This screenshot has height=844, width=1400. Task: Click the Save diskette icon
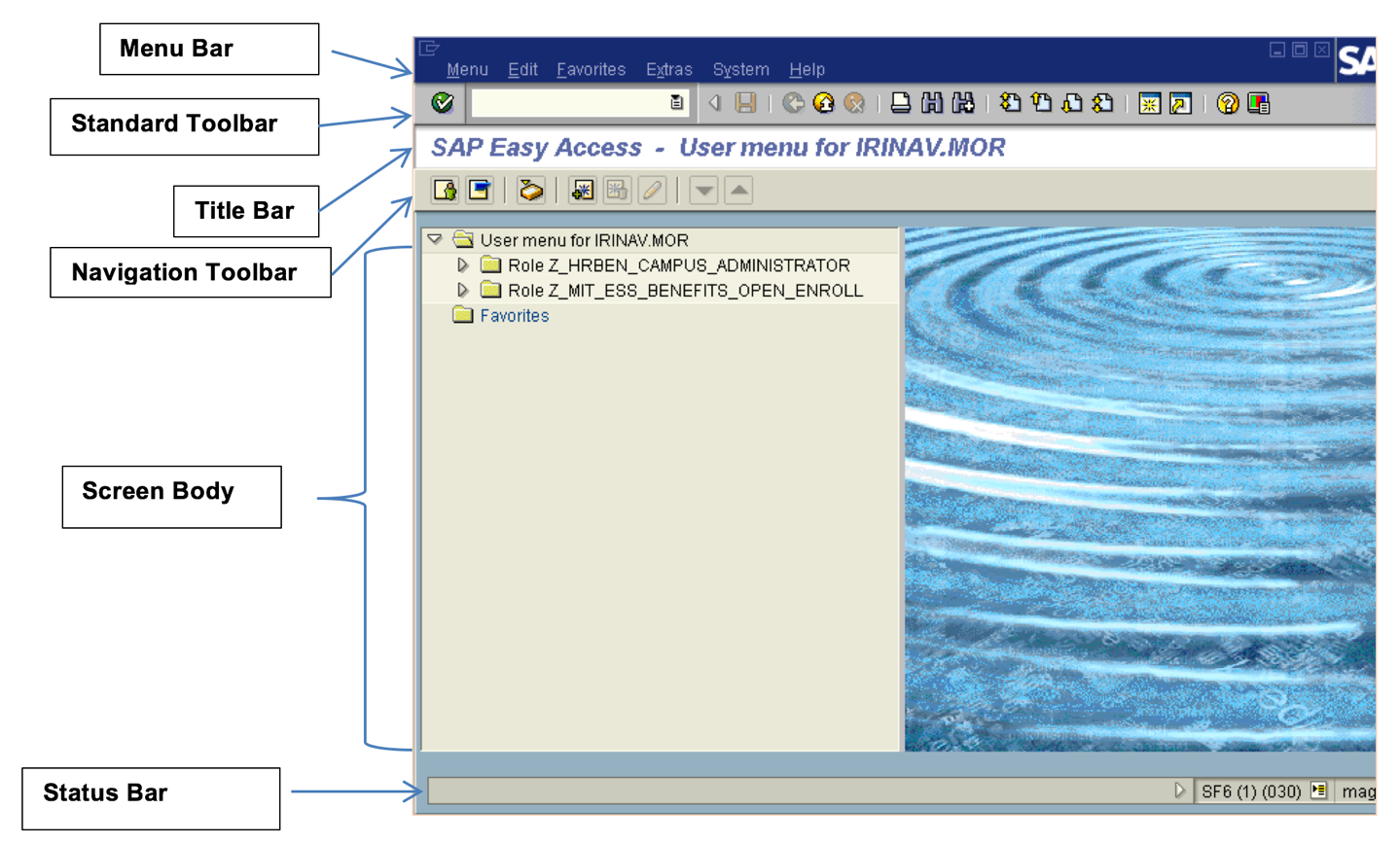746,103
